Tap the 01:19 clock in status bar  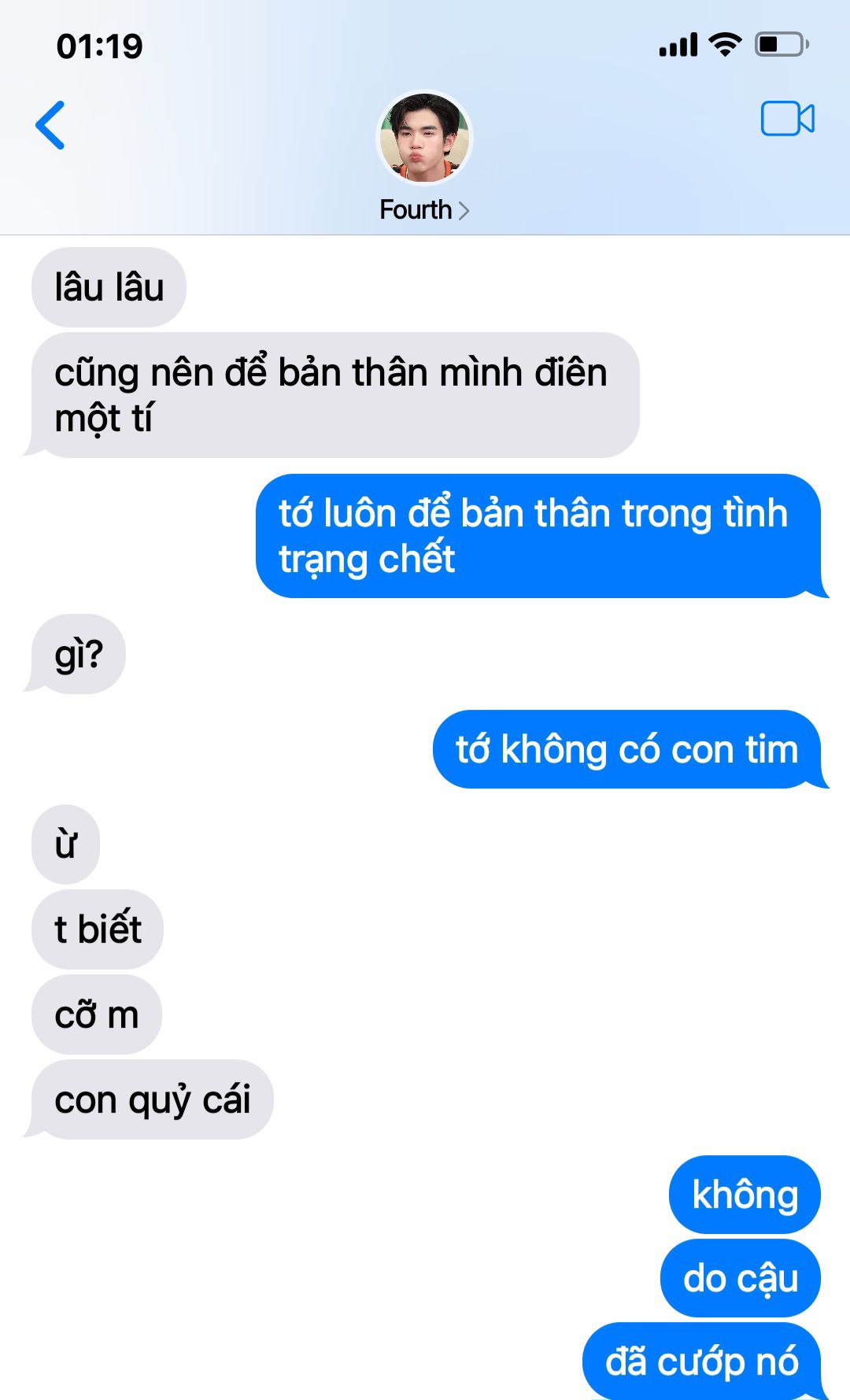pyautogui.click(x=100, y=46)
